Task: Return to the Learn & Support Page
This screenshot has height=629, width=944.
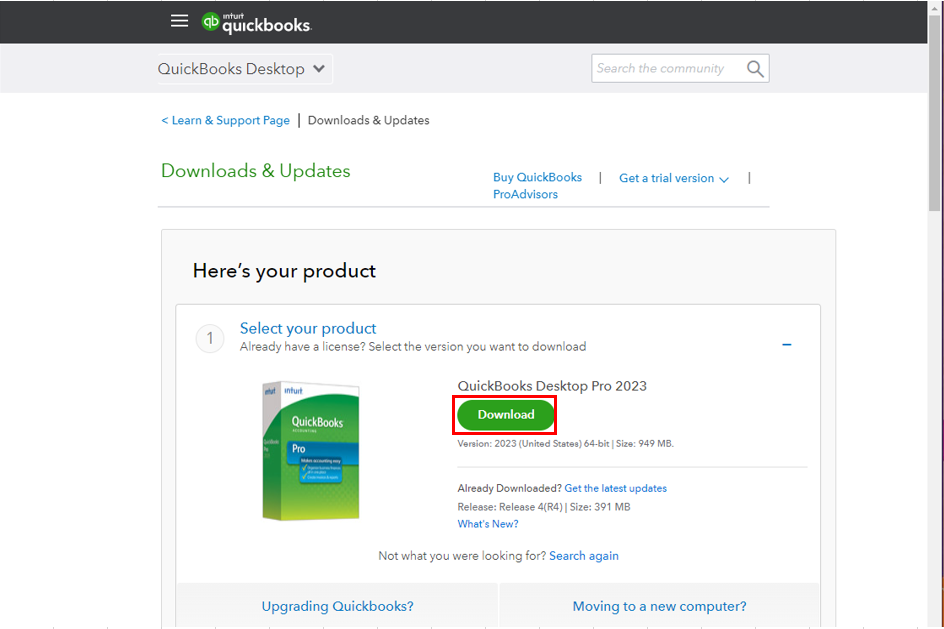Action: pos(224,120)
